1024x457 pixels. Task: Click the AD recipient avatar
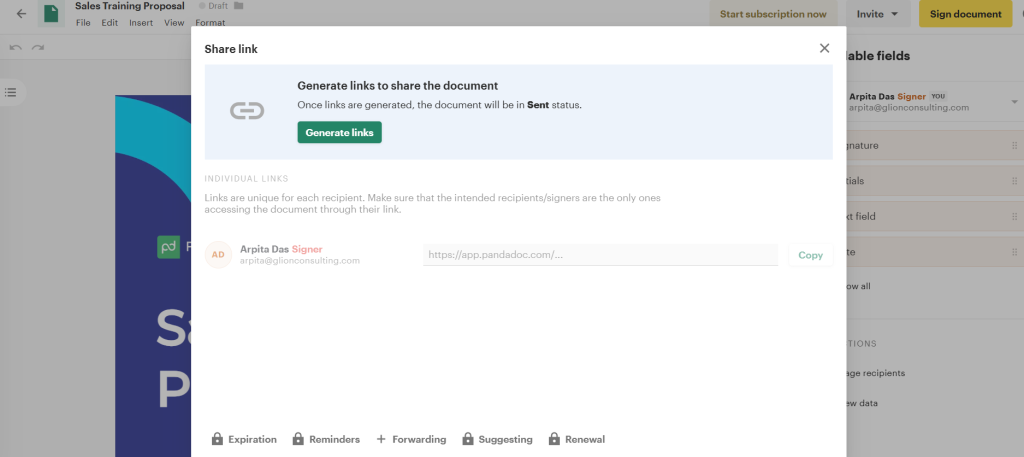pyautogui.click(x=218, y=255)
